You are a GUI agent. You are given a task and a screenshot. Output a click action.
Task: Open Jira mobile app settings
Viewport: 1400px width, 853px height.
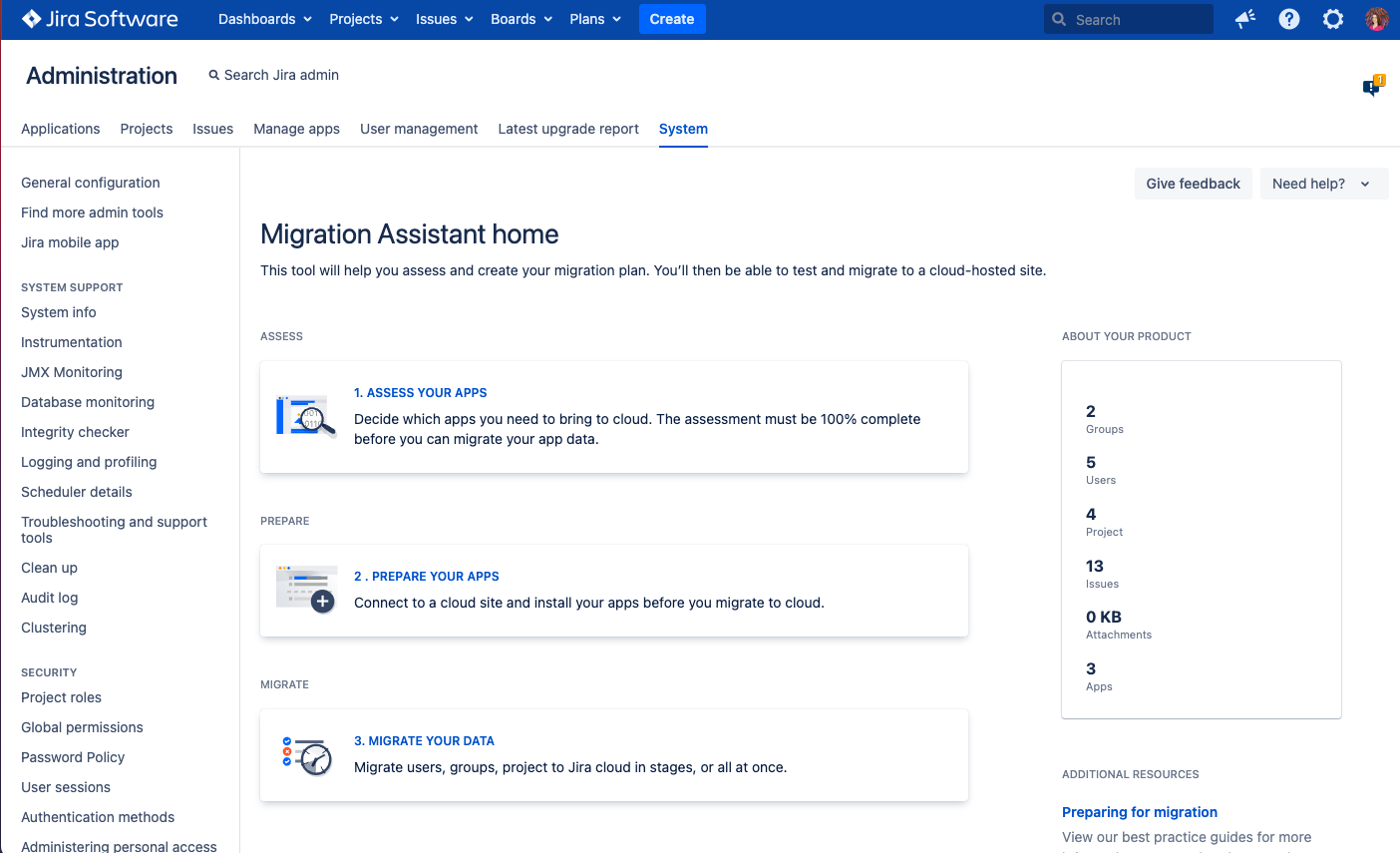[70, 242]
